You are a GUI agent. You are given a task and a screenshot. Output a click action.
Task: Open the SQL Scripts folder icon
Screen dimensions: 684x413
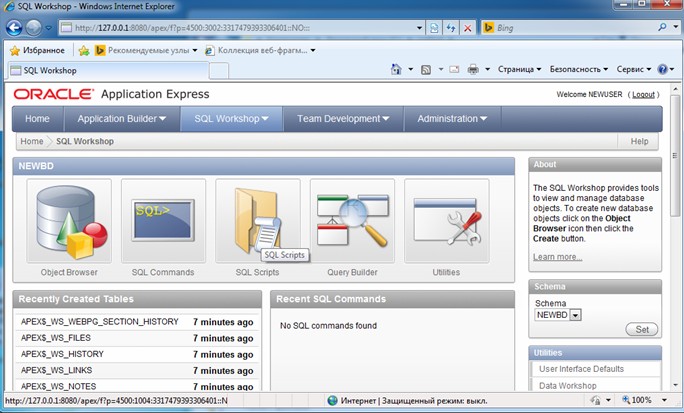pos(257,220)
